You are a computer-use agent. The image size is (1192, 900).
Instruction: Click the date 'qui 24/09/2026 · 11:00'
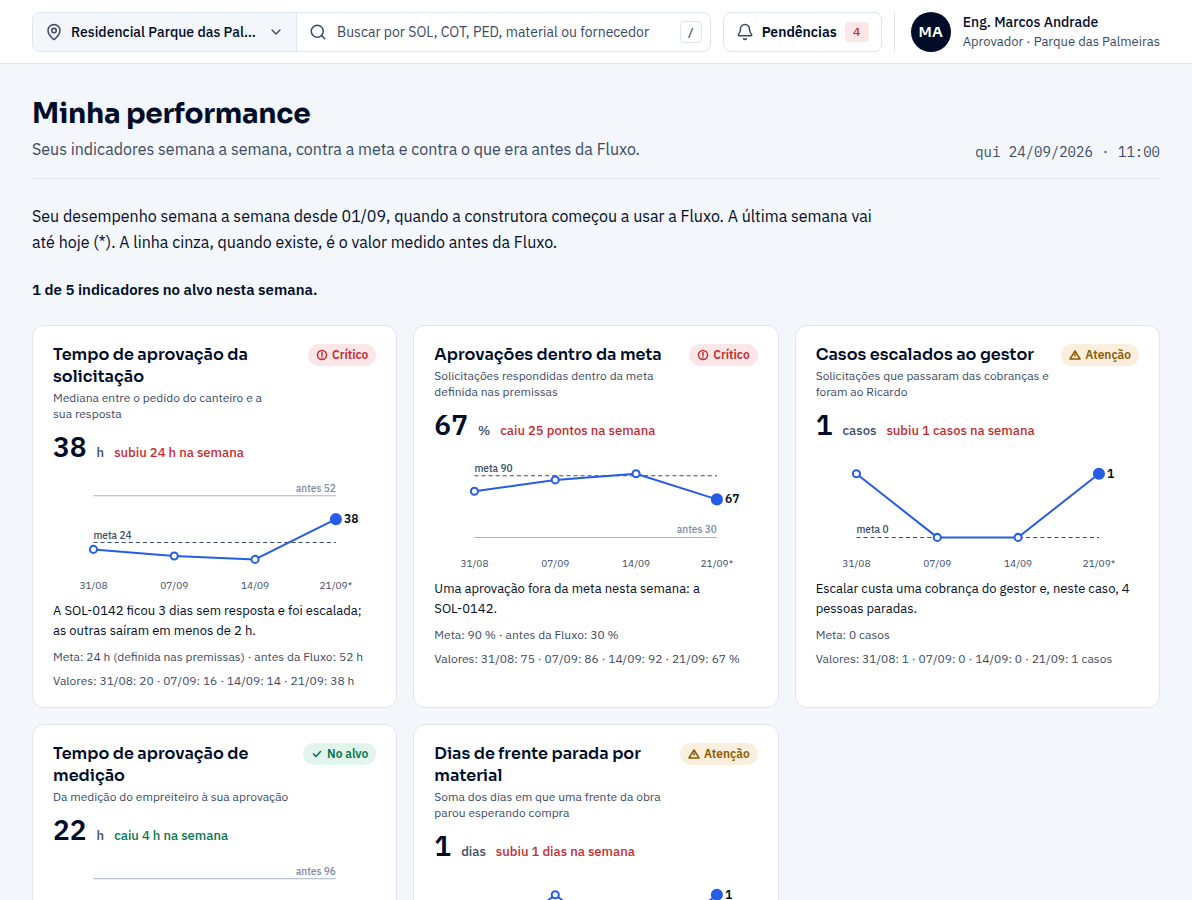pos(1067,152)
